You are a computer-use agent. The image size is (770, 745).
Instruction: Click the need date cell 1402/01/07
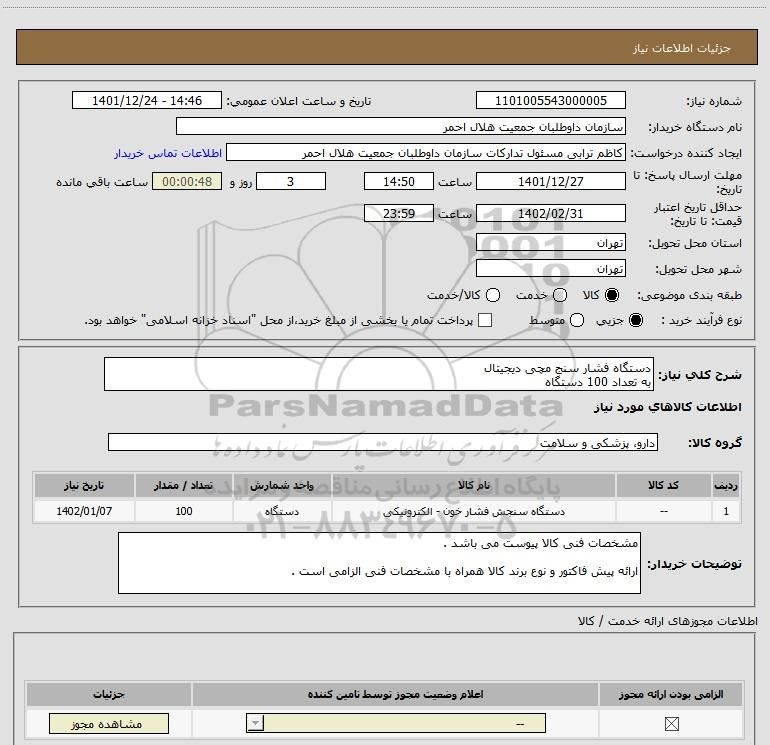tap(84, 511)
